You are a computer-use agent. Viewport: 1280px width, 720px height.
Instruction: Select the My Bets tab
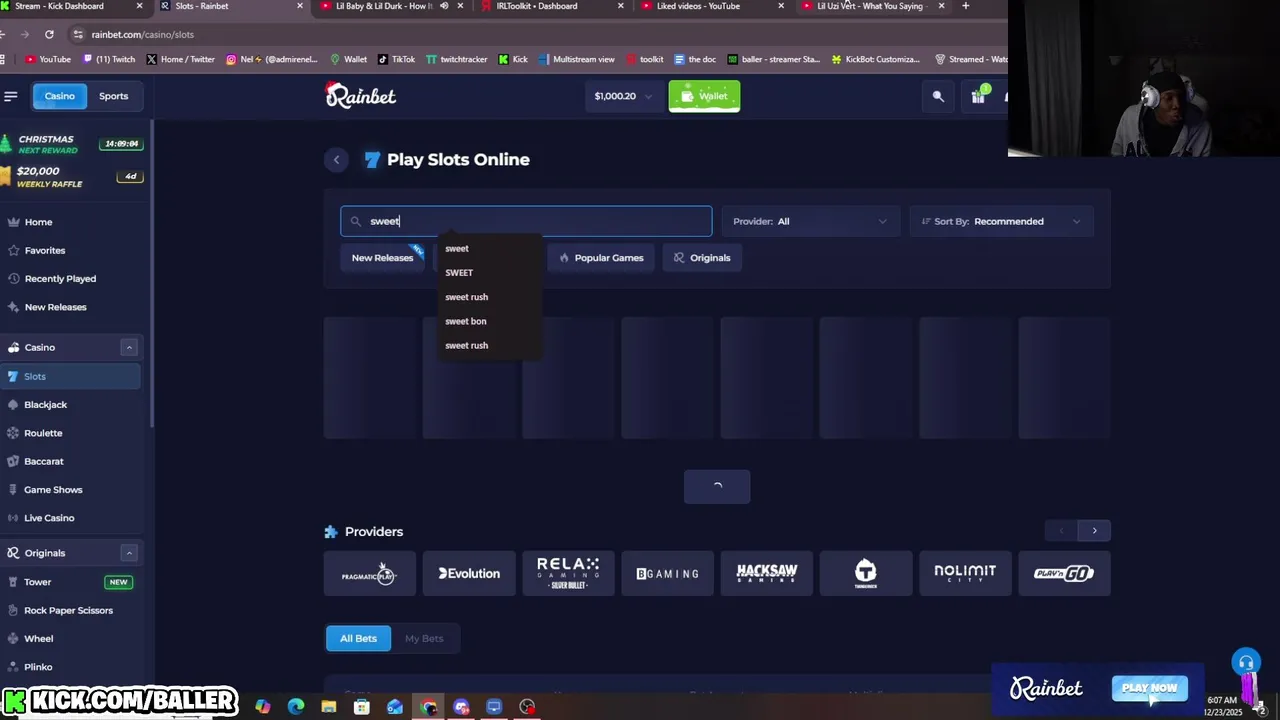424,638
